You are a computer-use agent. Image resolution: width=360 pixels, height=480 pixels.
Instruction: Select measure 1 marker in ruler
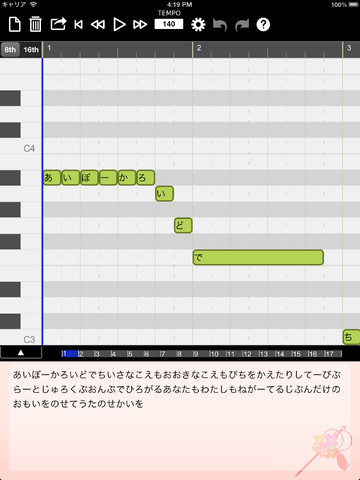(49, 48)
